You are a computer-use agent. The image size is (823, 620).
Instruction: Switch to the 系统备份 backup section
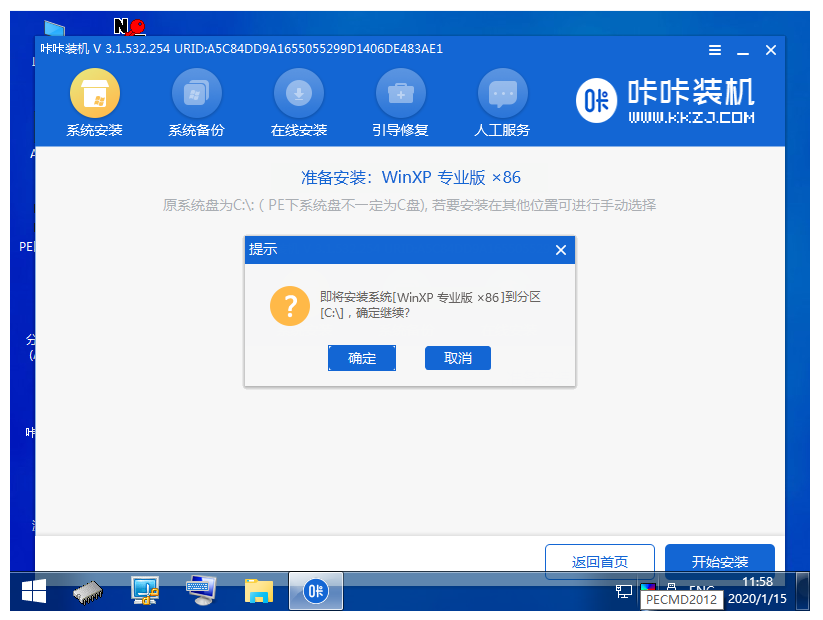pos(196,104)
